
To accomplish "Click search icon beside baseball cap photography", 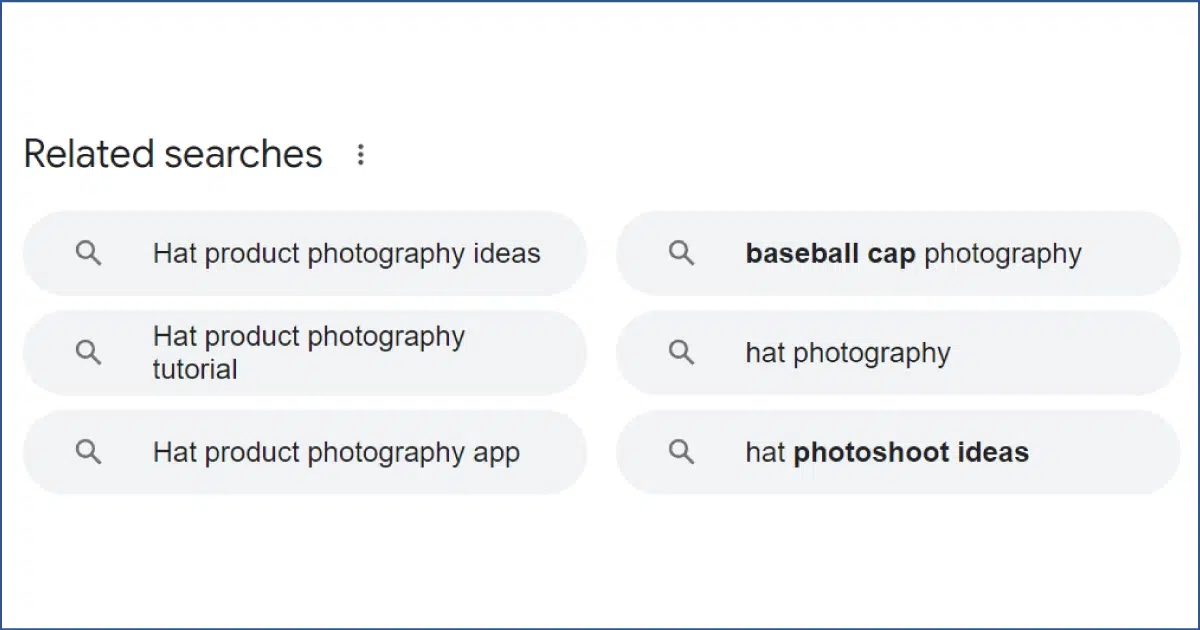I will click(x=682, y=254).
